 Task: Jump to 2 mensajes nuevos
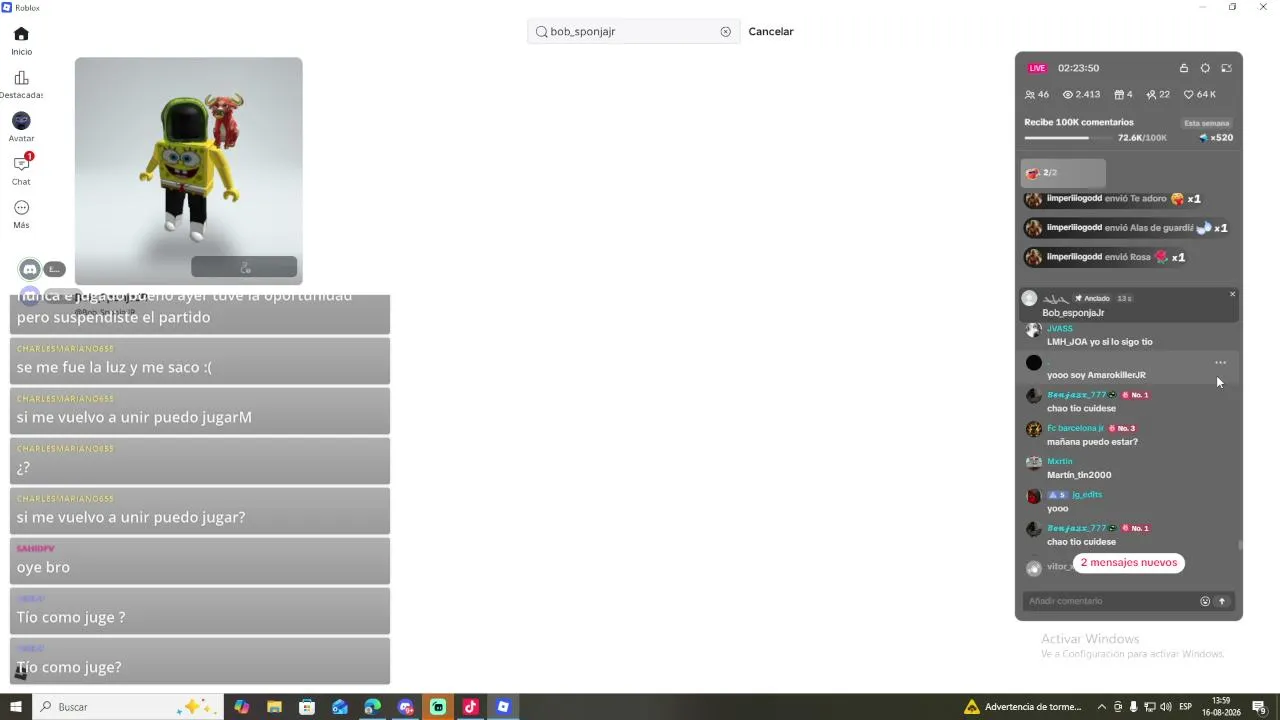tap(1129, 563)
